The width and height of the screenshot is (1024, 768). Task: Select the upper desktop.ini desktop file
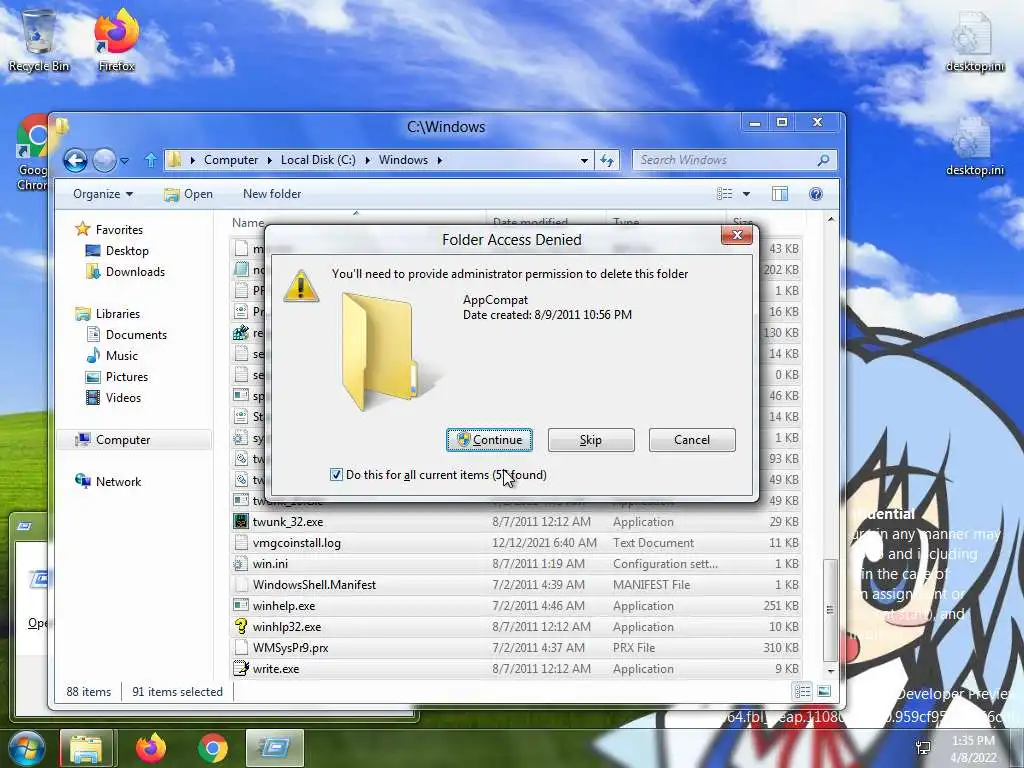974,41
